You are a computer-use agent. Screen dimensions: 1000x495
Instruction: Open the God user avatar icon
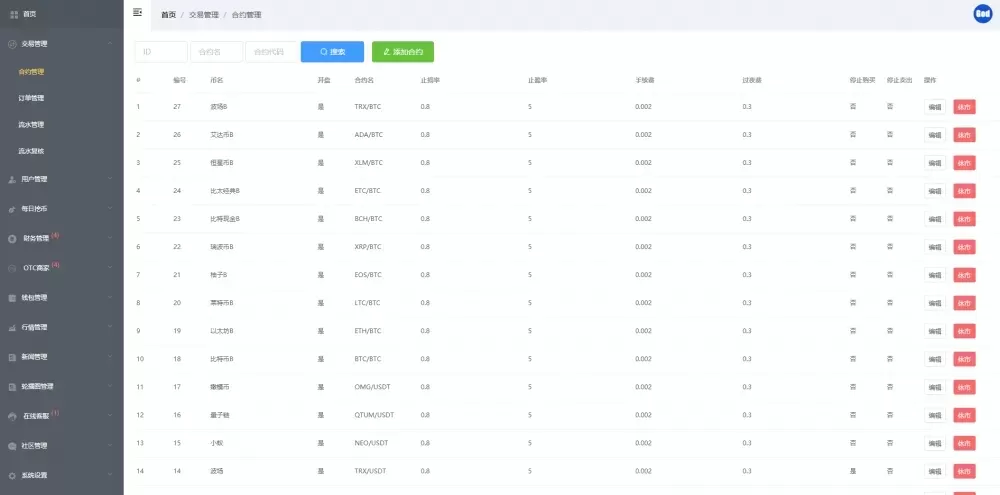pos(982,13)
